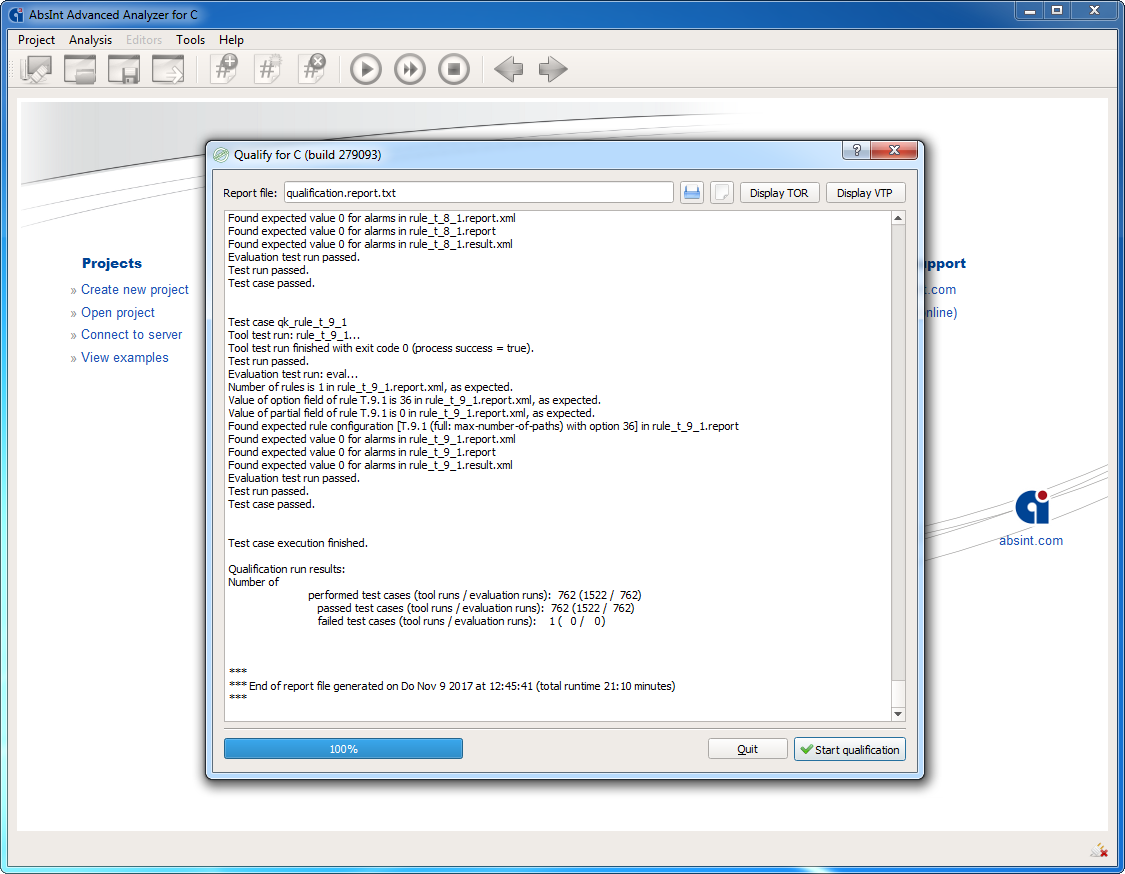
Task: Minimize the AbsInt Advanced Analyzer window
Action: (x=1030, y=11)
